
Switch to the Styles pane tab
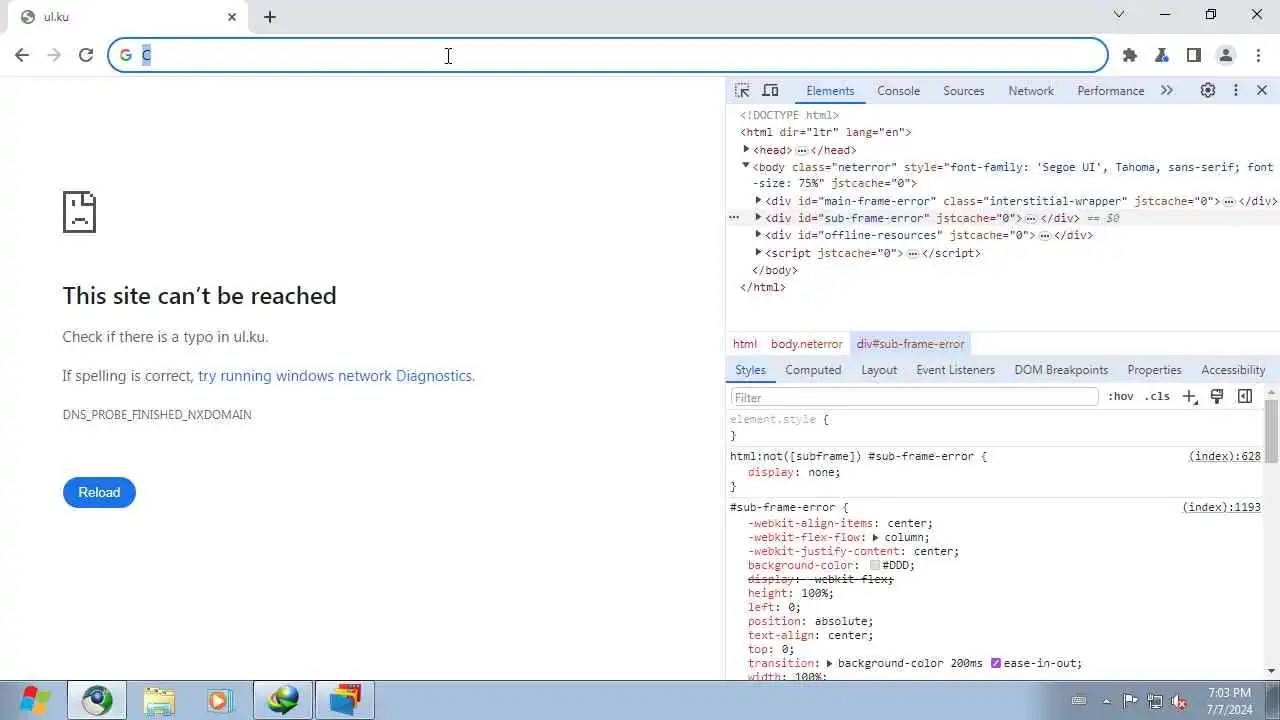coord(750,370)
